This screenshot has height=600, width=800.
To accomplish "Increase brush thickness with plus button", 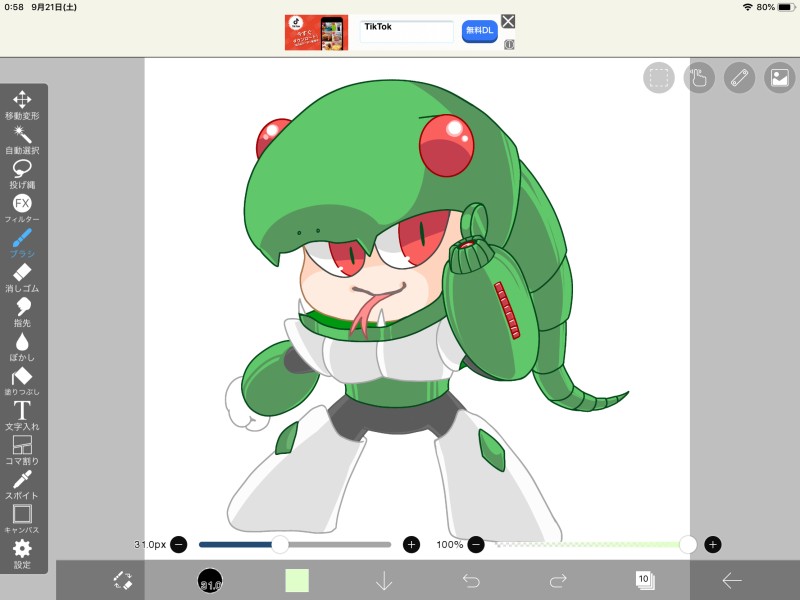I will click(x=411, y=544).
